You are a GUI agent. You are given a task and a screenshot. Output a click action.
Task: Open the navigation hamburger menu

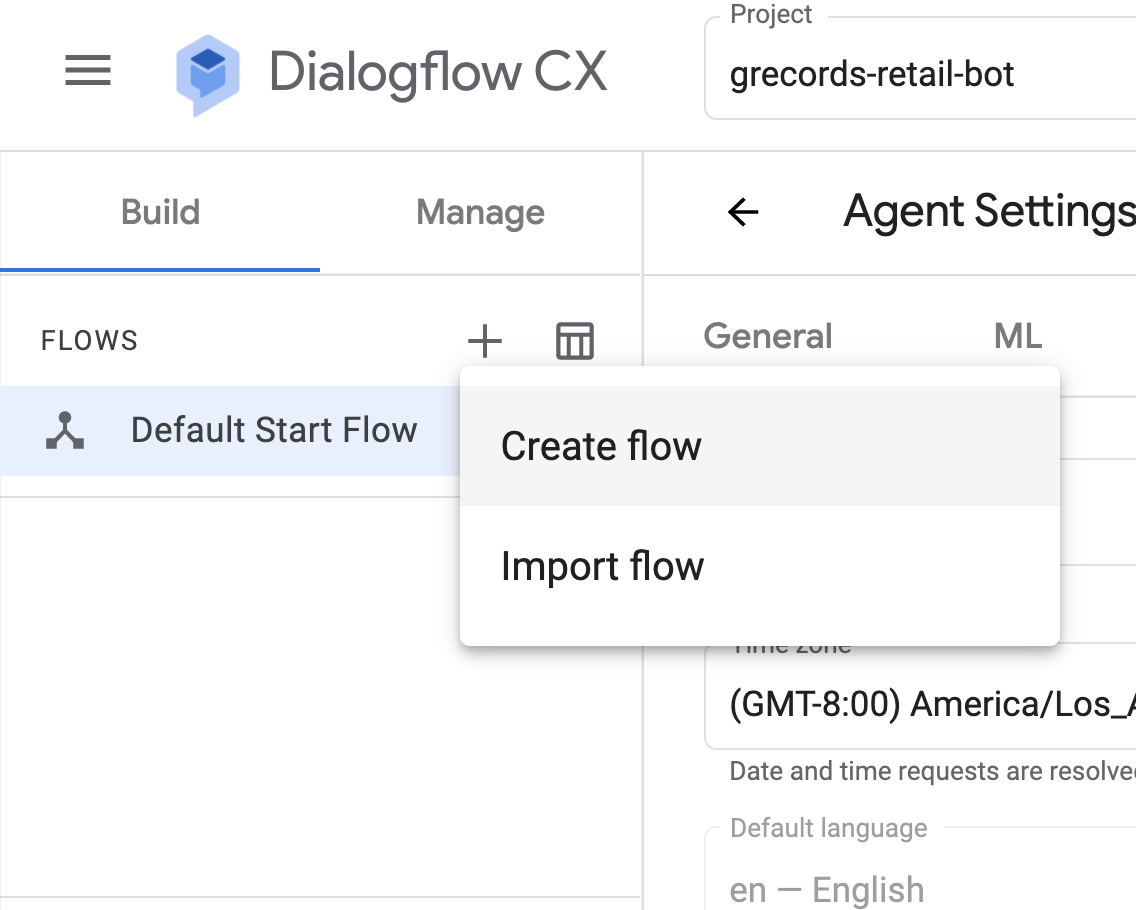88,71
